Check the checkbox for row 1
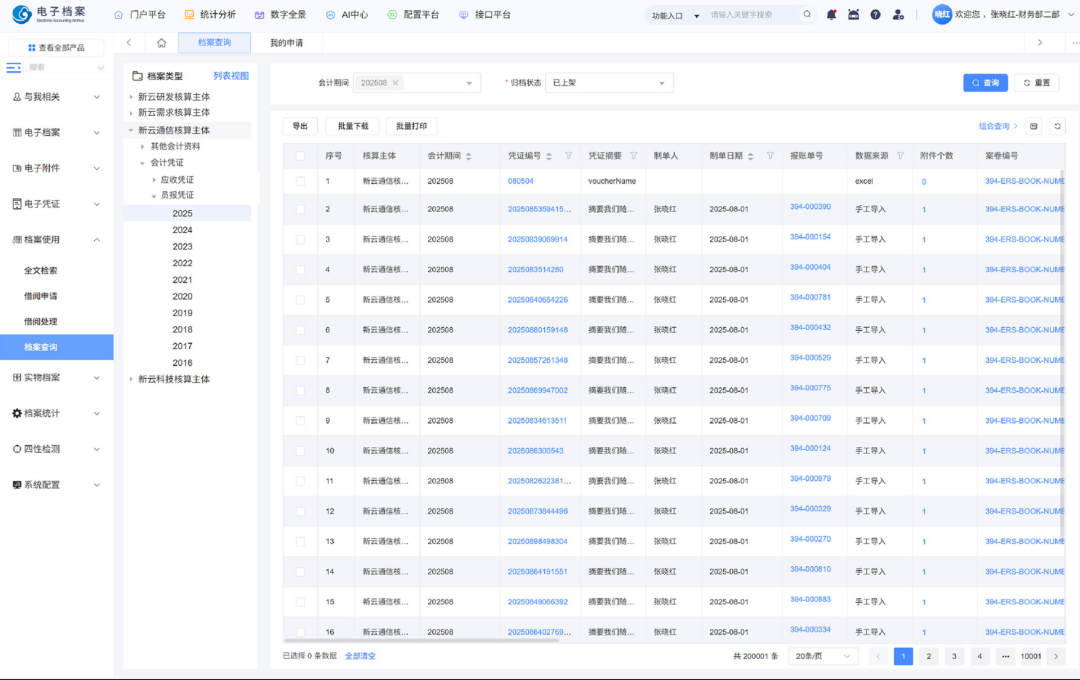The image size is (1080, 680). (300, 181)
